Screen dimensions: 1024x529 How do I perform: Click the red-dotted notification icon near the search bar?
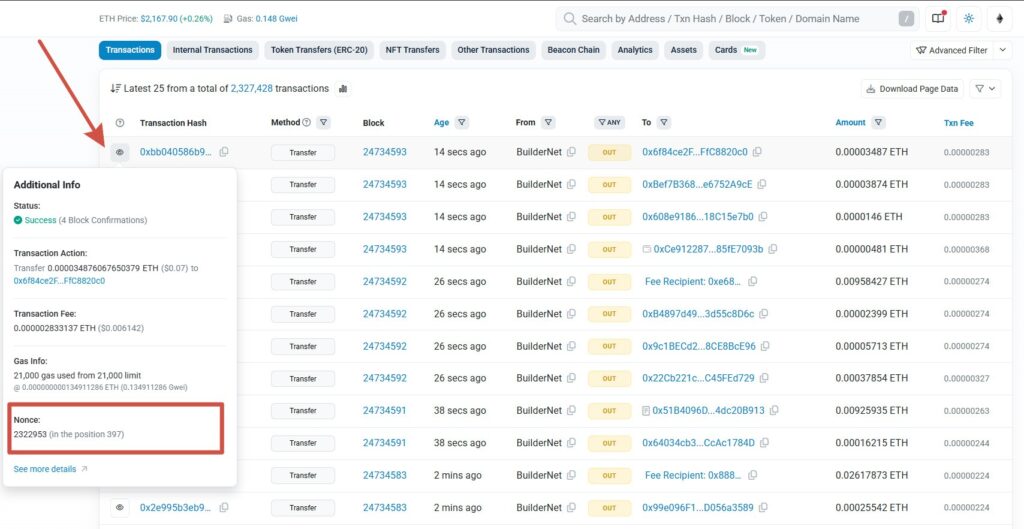[938, 19]
